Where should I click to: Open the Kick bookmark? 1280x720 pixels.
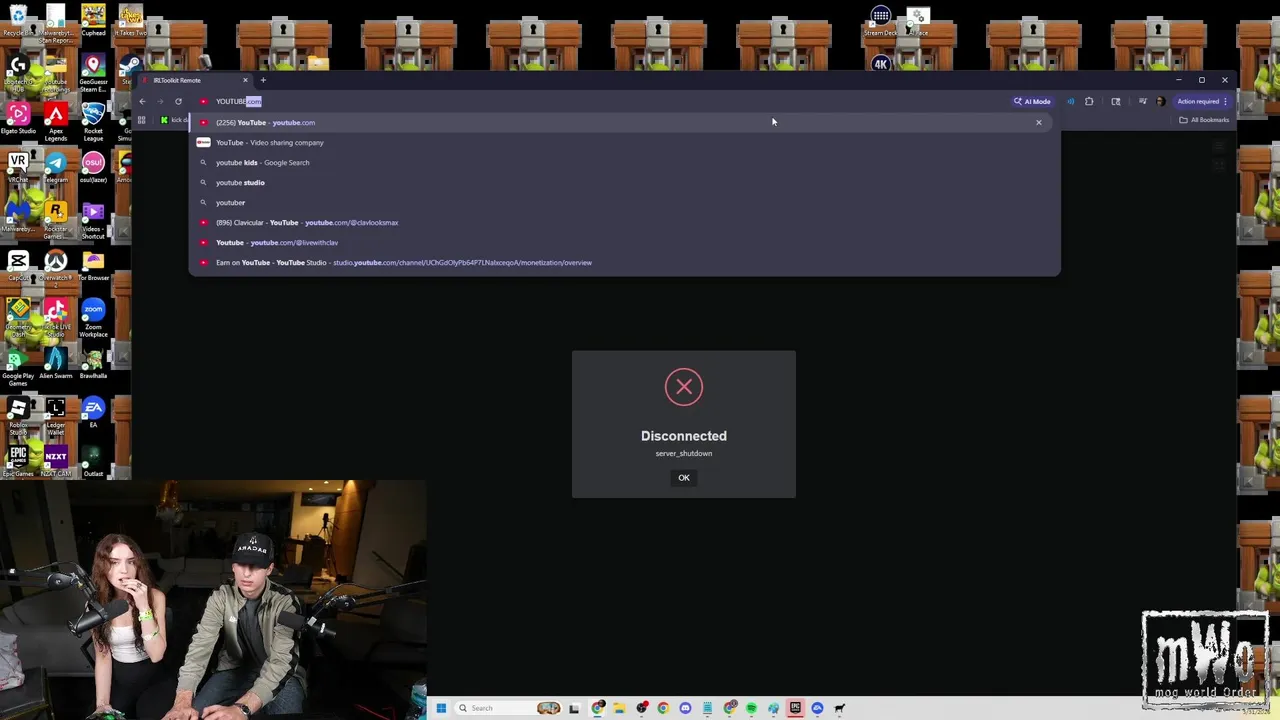174,120
